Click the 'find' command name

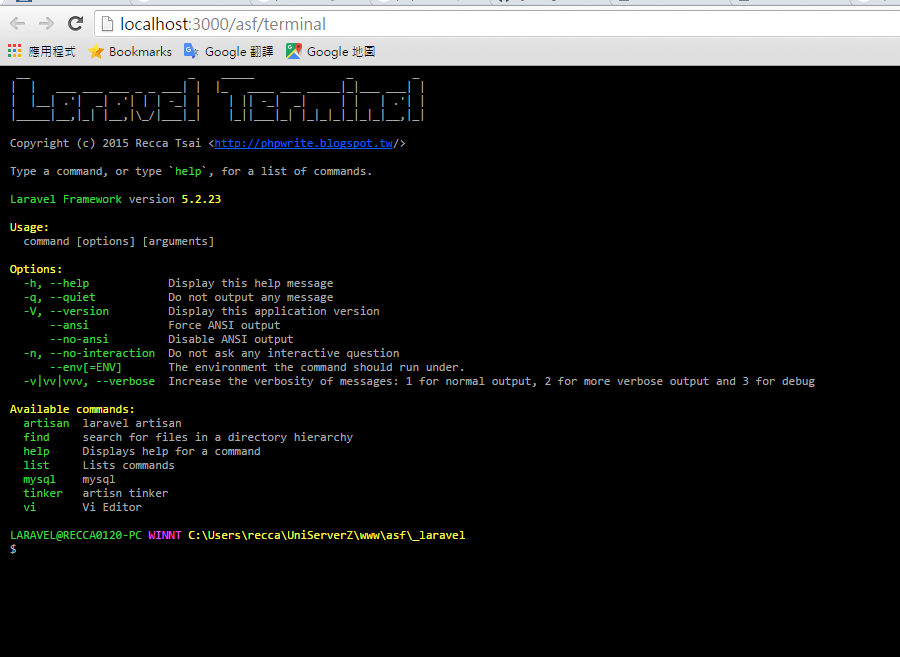tap(36, 437)
